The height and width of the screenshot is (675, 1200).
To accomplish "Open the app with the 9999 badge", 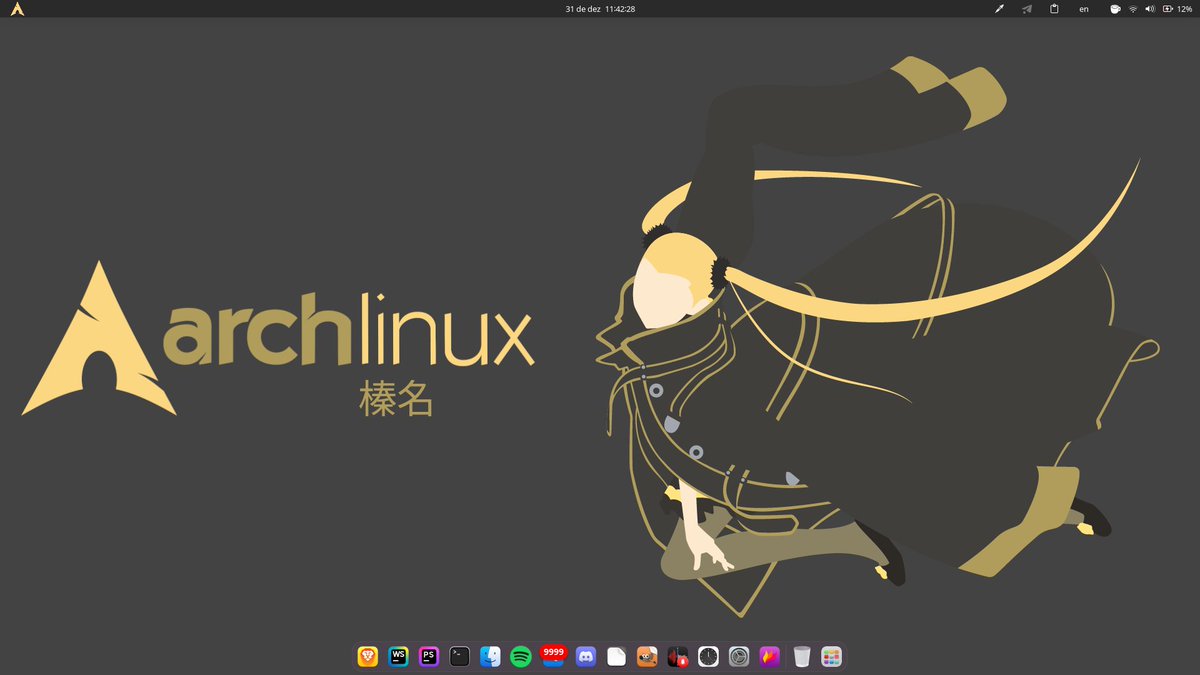I will coord(552,657).
